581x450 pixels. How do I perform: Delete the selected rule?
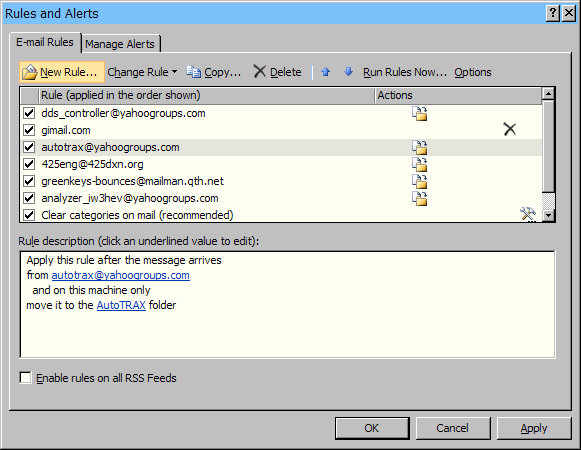click(x=277, y=72)
